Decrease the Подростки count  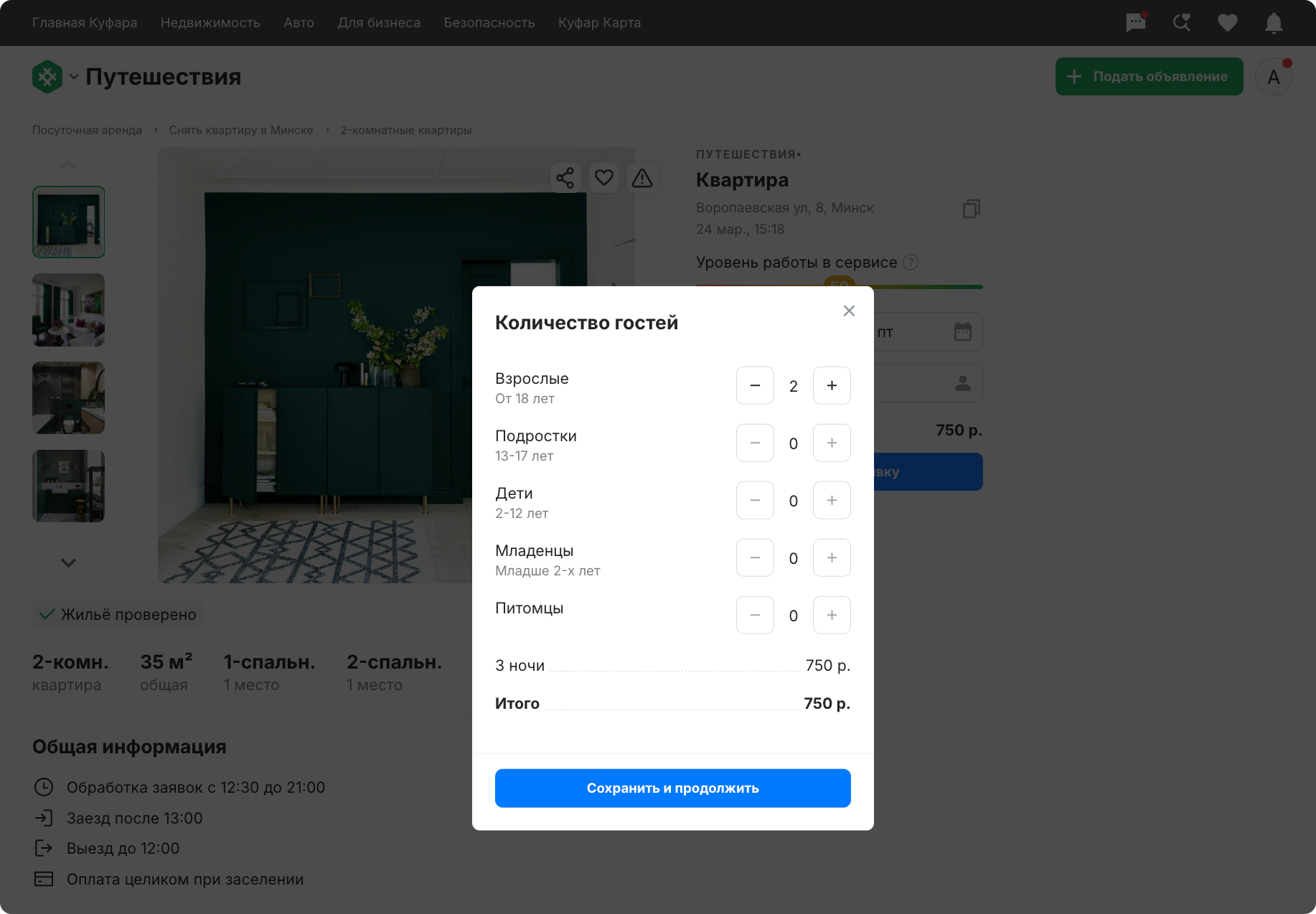(755, 443)
